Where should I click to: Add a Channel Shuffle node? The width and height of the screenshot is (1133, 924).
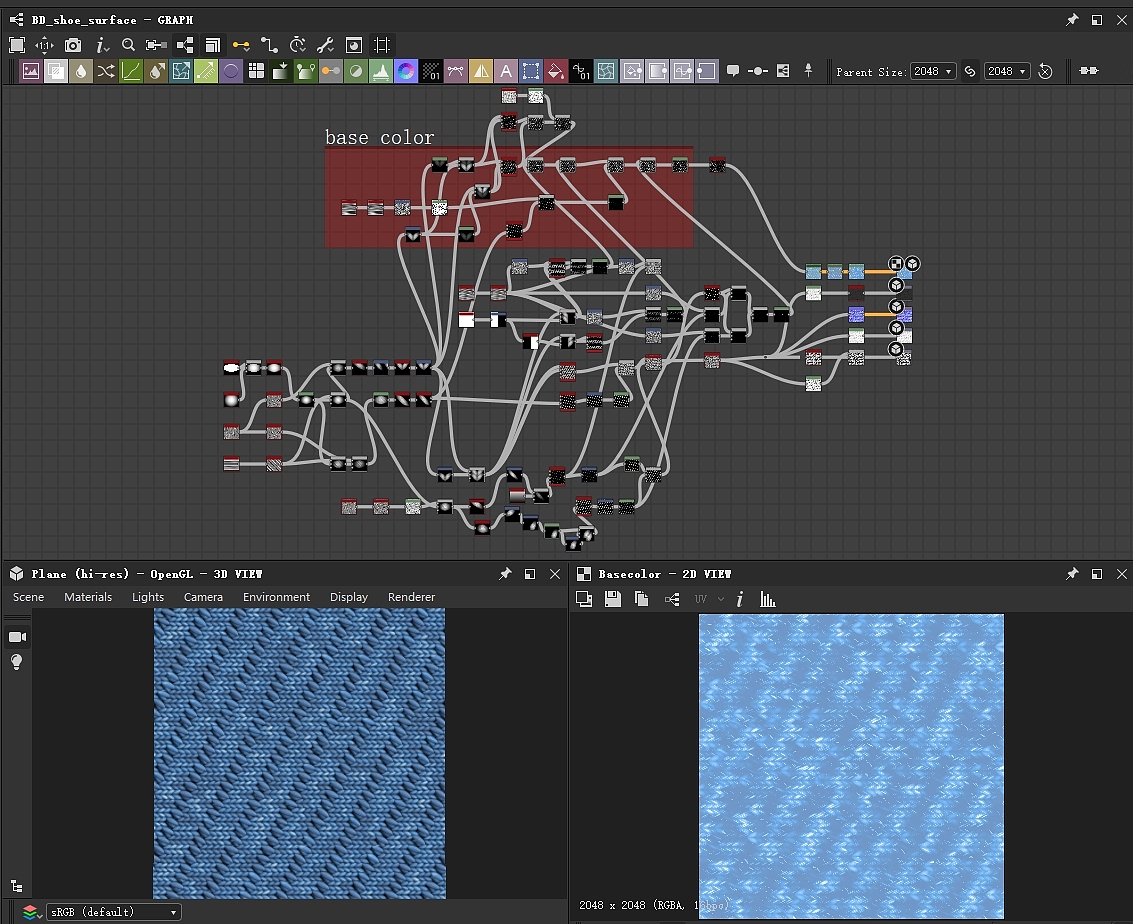(105, 71)
